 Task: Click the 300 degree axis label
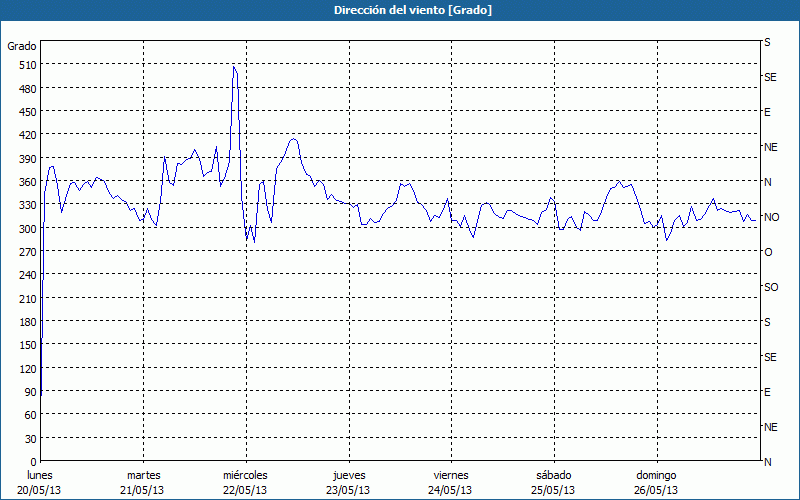[26, 229]
